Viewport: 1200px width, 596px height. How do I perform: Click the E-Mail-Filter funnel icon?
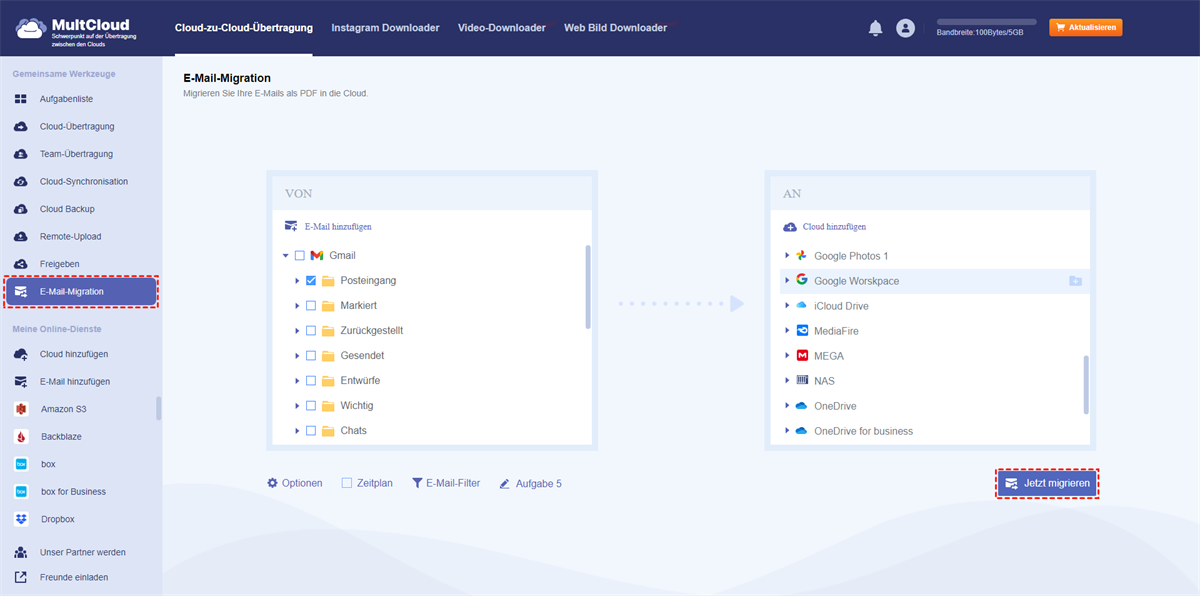click(x=417, y=483)
